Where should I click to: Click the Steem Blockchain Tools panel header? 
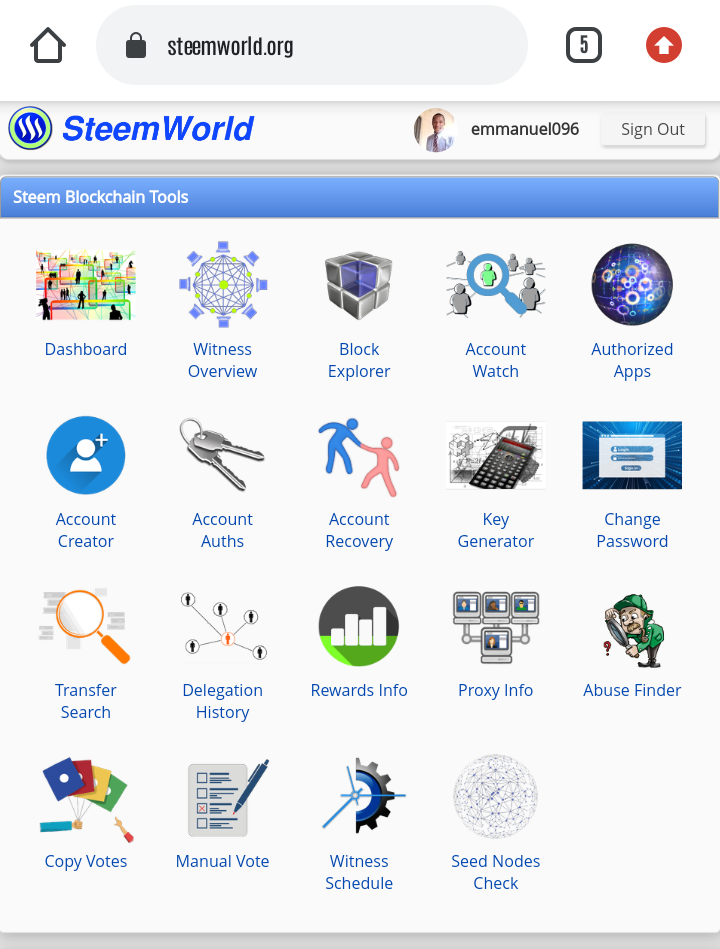(359, 197)
